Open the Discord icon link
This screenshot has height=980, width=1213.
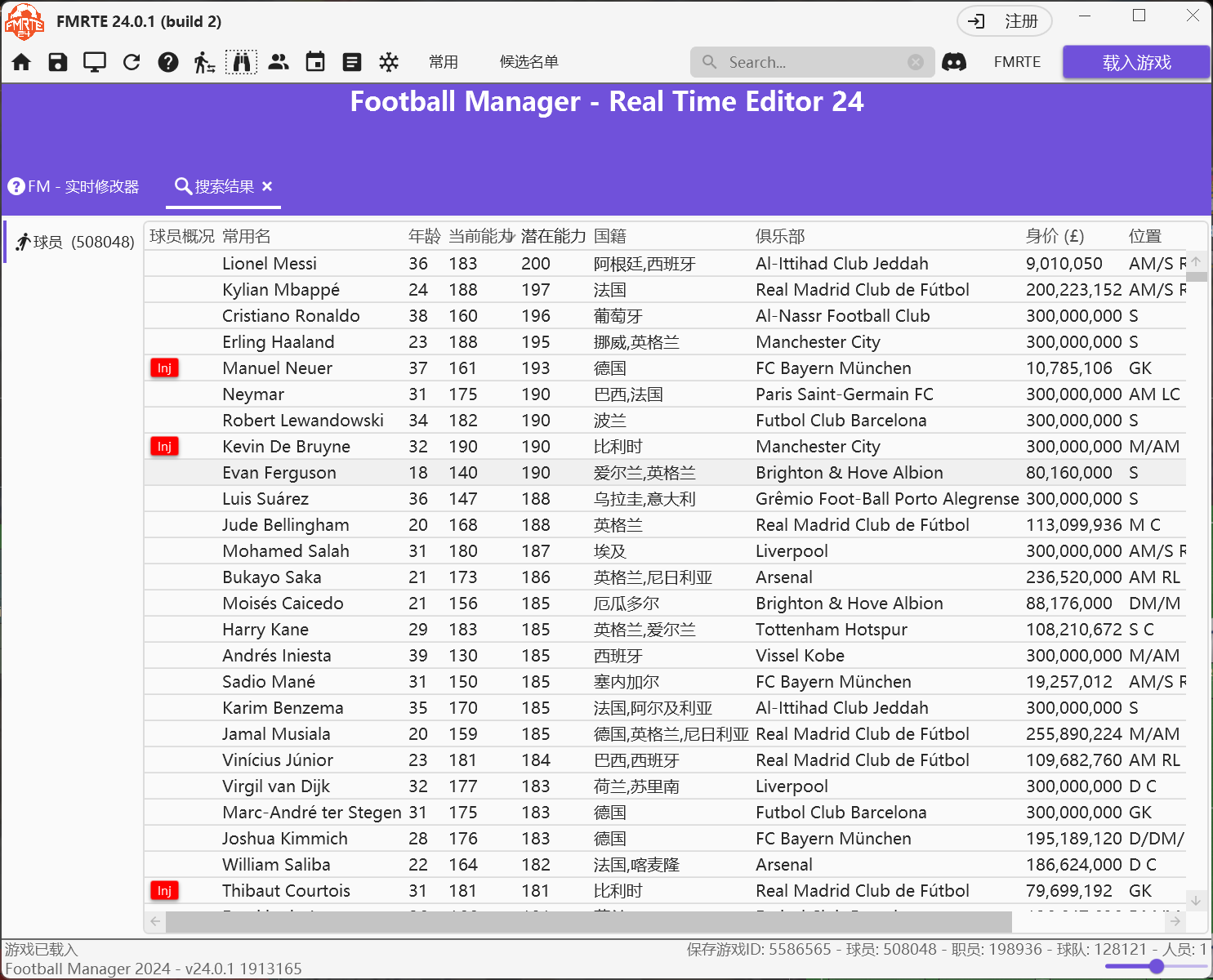954,62
